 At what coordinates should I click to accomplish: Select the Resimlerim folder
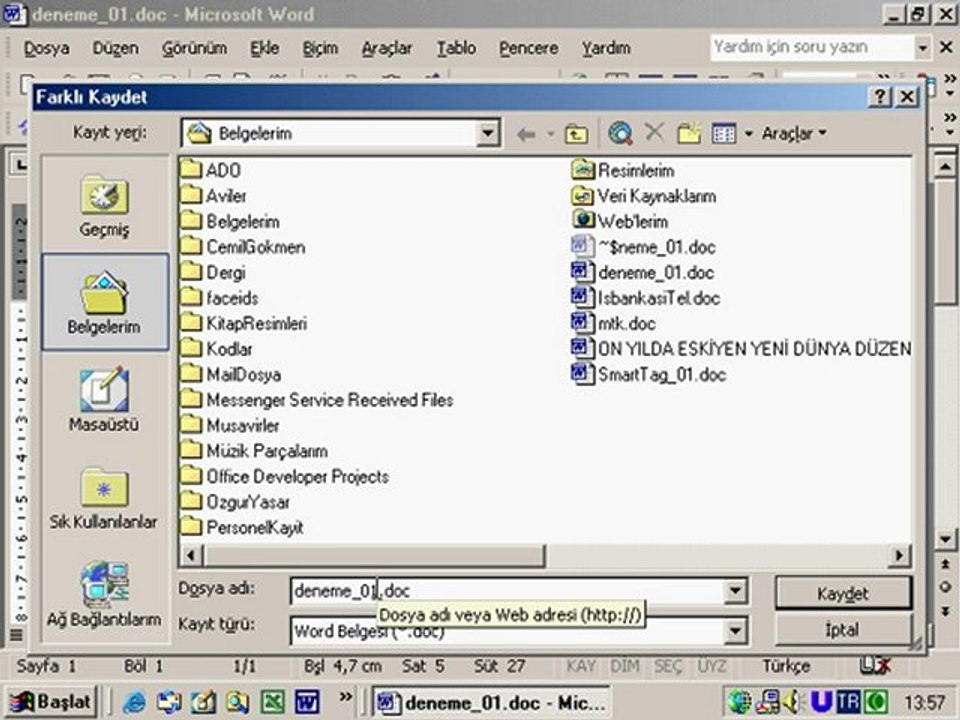coord(623,170)
